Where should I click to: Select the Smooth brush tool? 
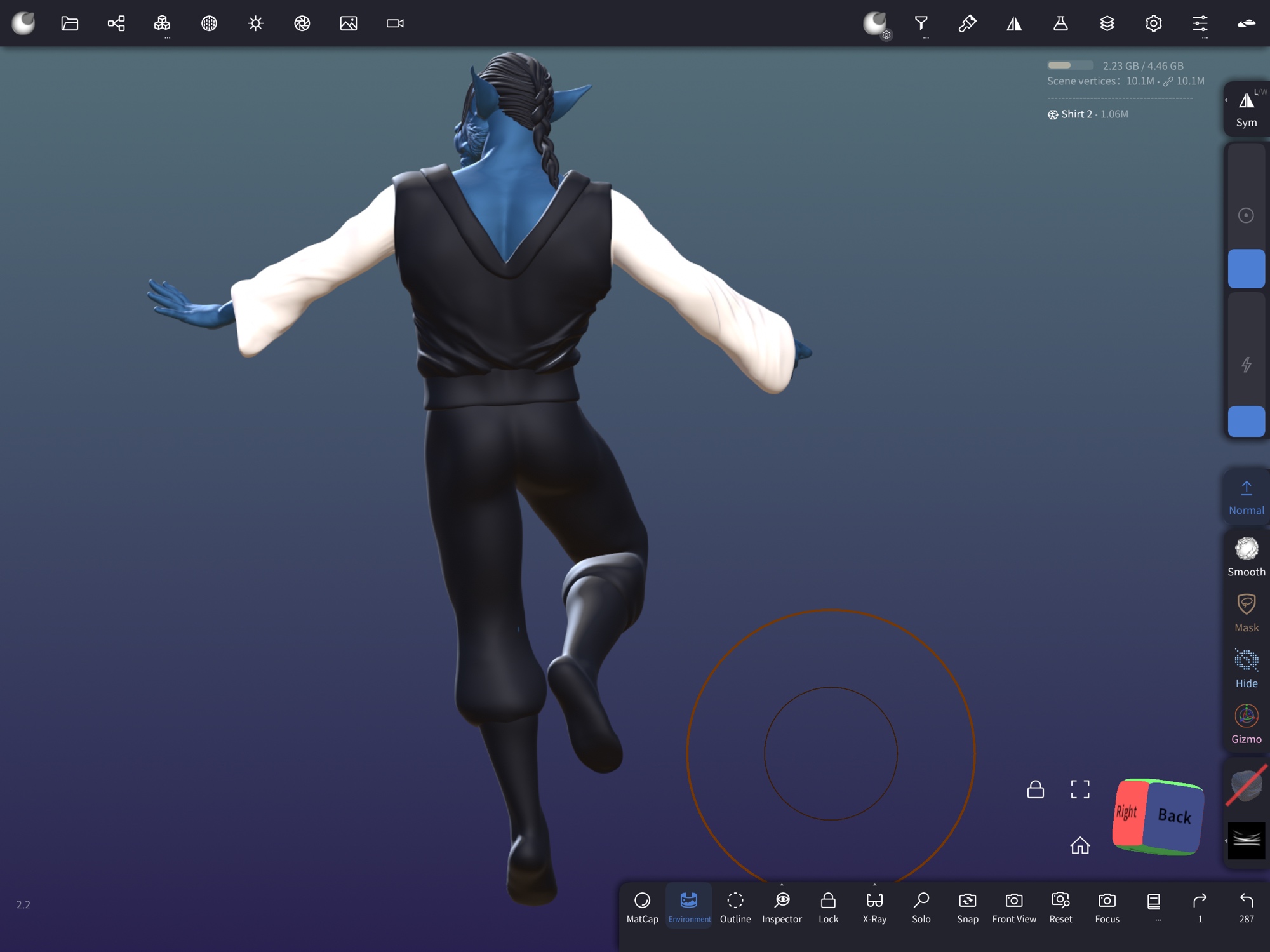point(1246,557)
